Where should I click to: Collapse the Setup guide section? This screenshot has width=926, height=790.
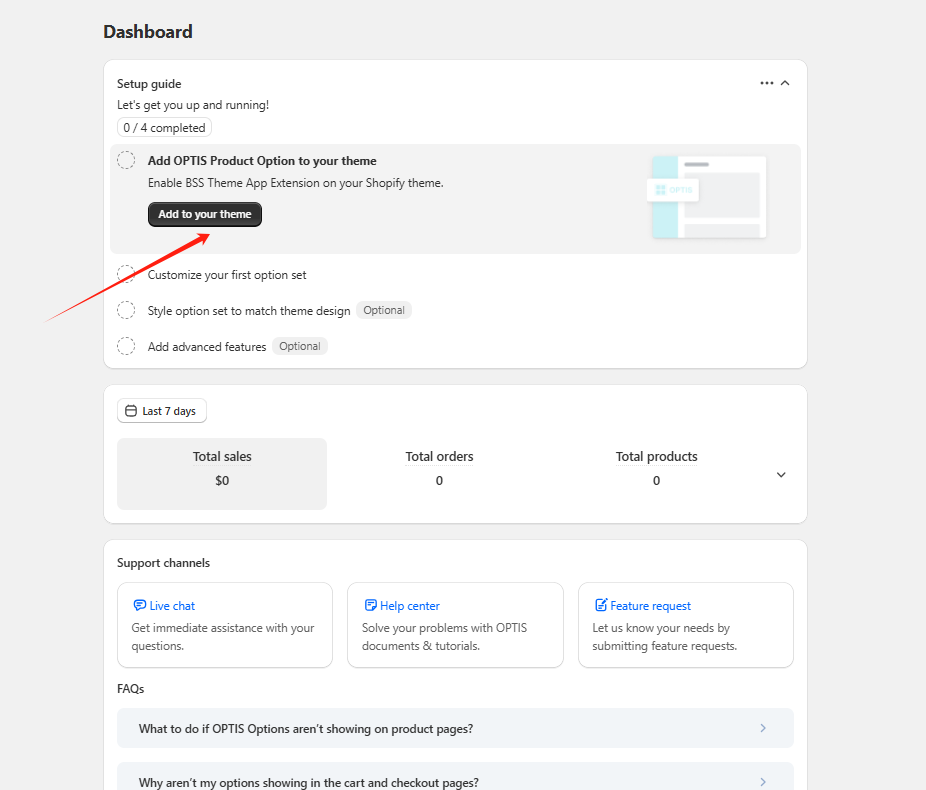point(786,83)
